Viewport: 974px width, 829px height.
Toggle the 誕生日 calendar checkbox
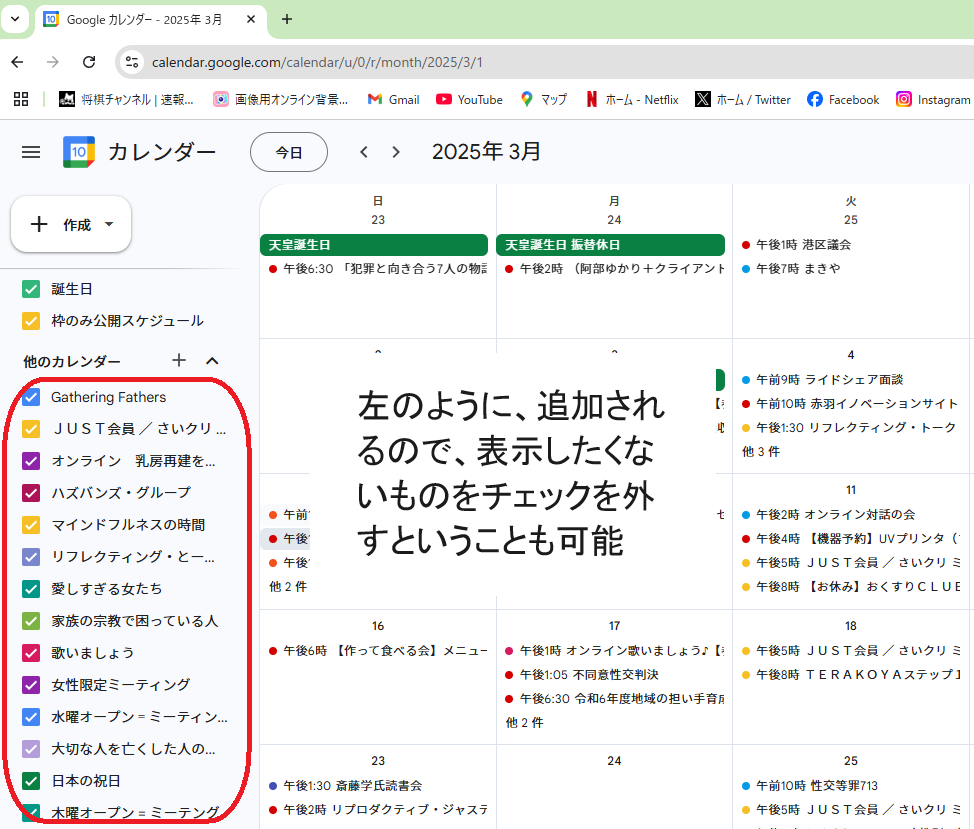click(31, 289)
